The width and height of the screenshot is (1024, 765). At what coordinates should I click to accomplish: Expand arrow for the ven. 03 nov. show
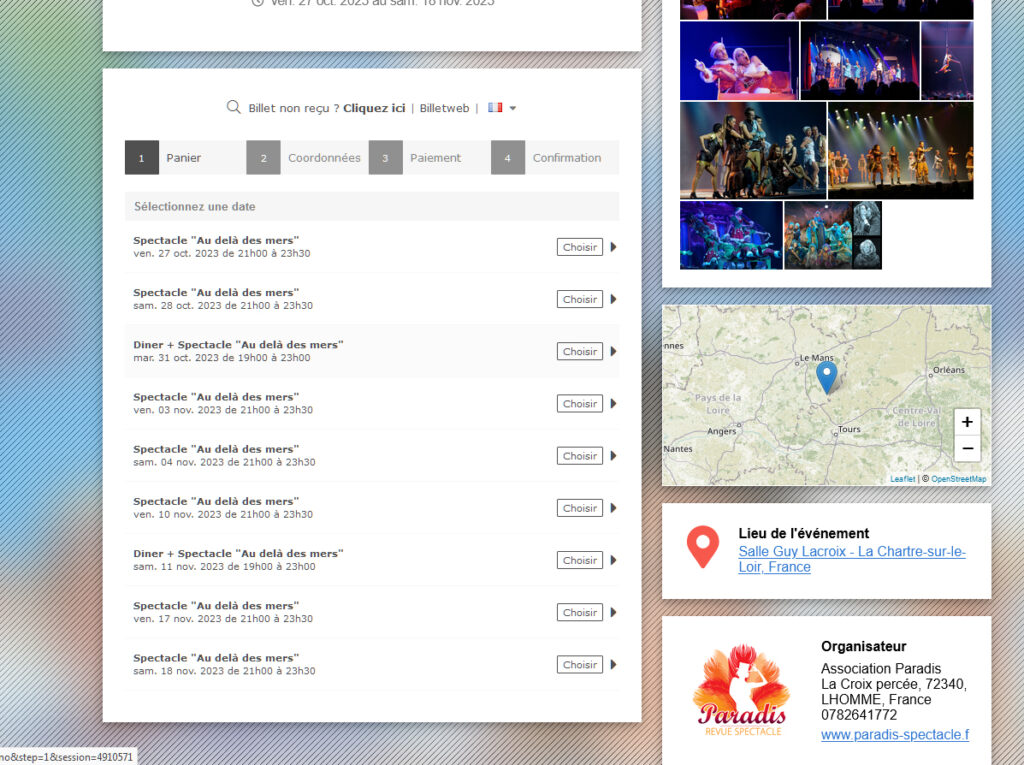click(x=613, y=404)
